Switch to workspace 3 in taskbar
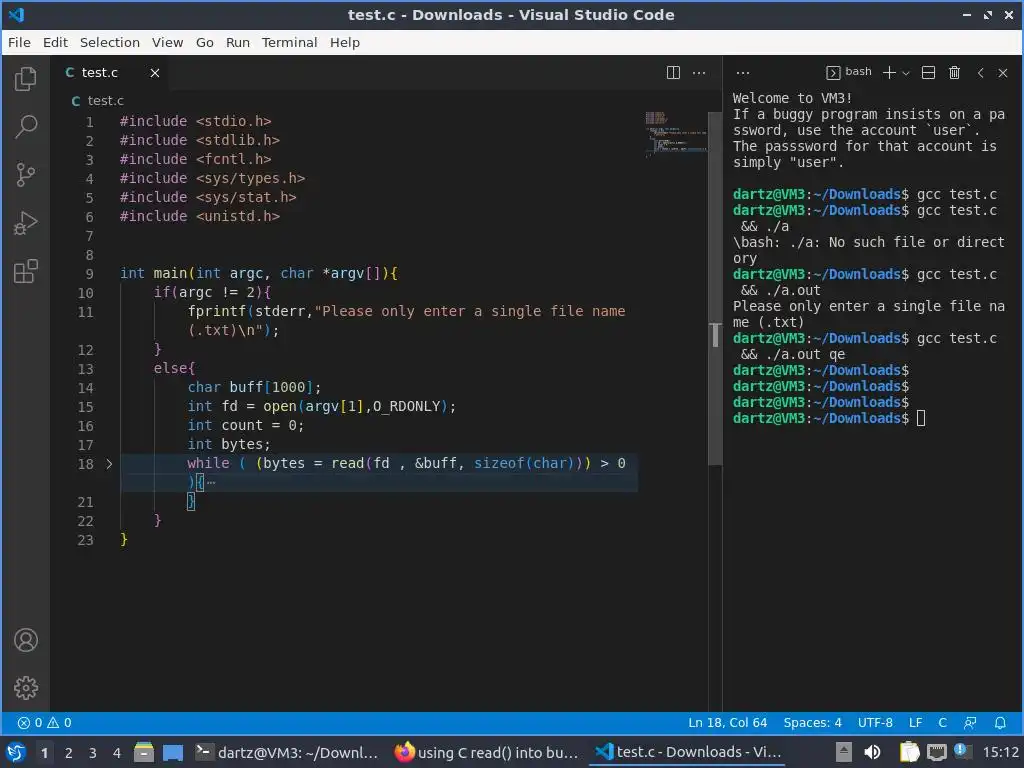Screen dimensions: 1024x768 (x=93, y=753)
